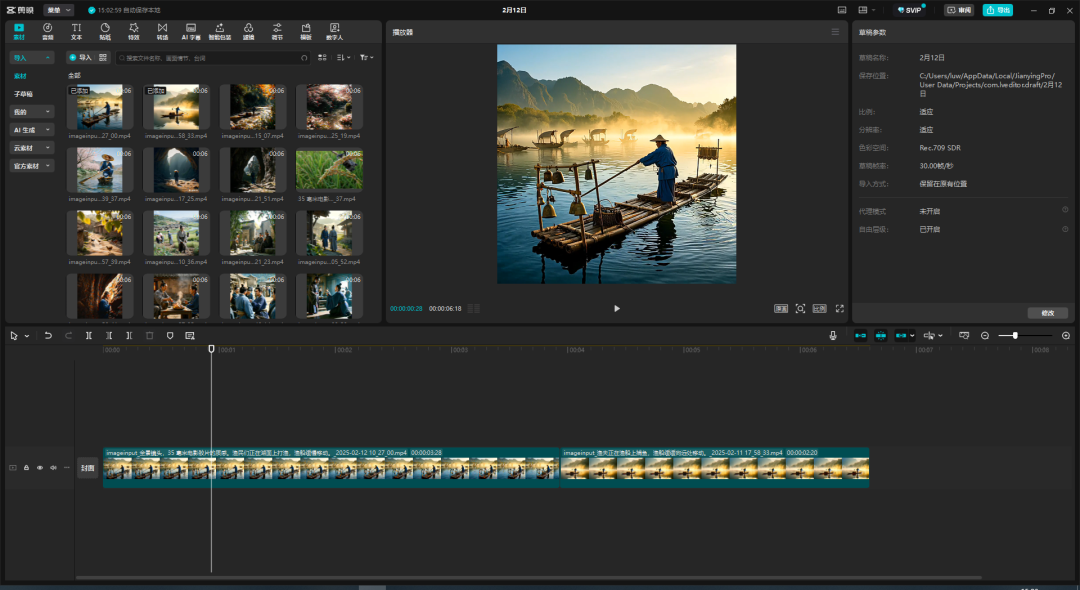
Task: Click the 审阅 review button
Action: click(959, 10)
